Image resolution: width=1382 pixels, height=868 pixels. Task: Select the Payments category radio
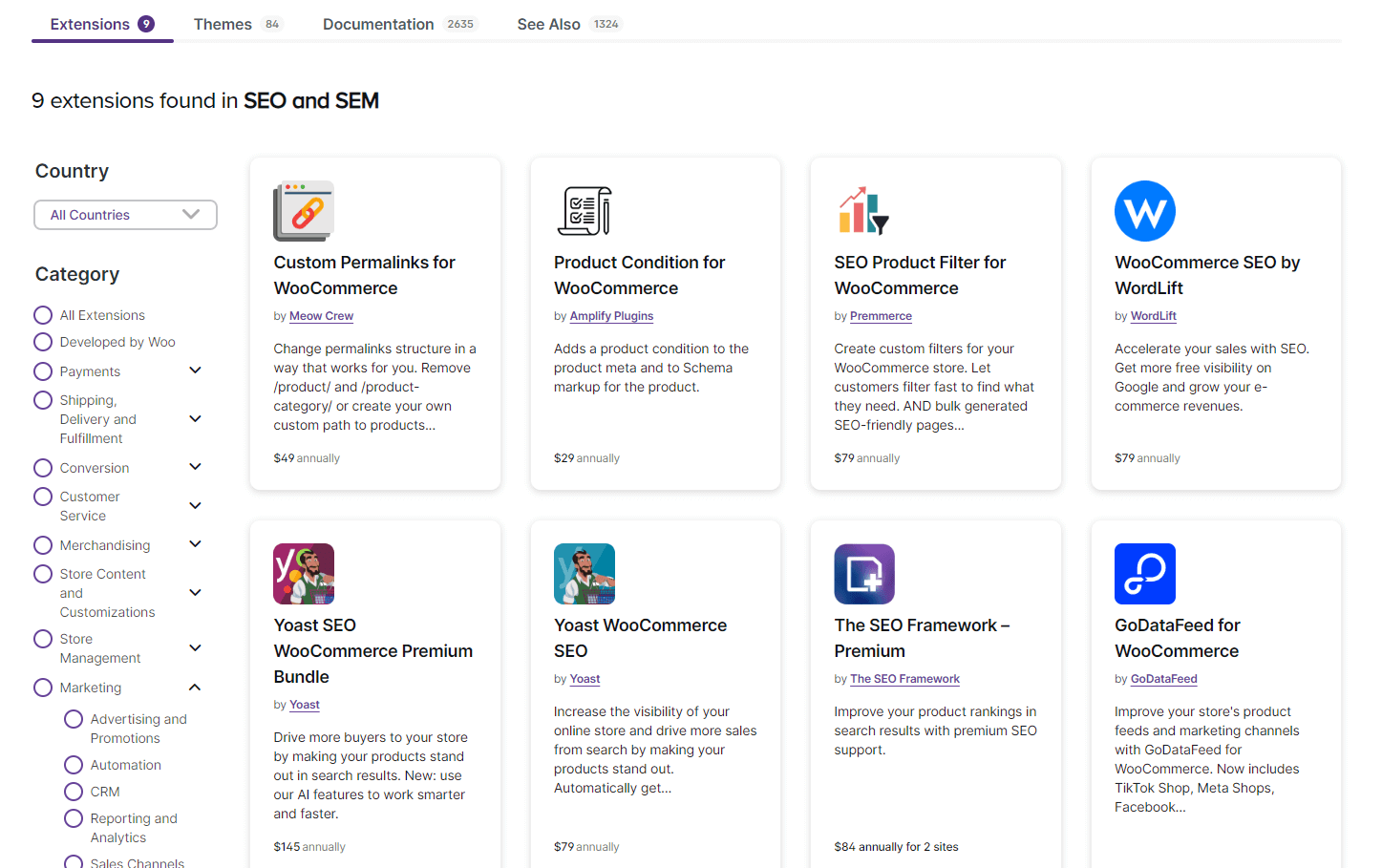[43, 371]
